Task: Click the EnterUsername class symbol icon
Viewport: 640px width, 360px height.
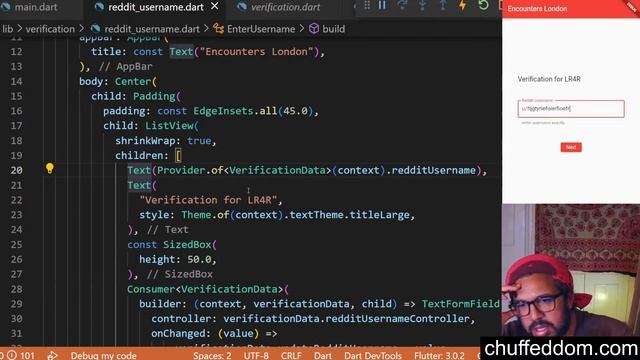Action: (x=219, y=29)
